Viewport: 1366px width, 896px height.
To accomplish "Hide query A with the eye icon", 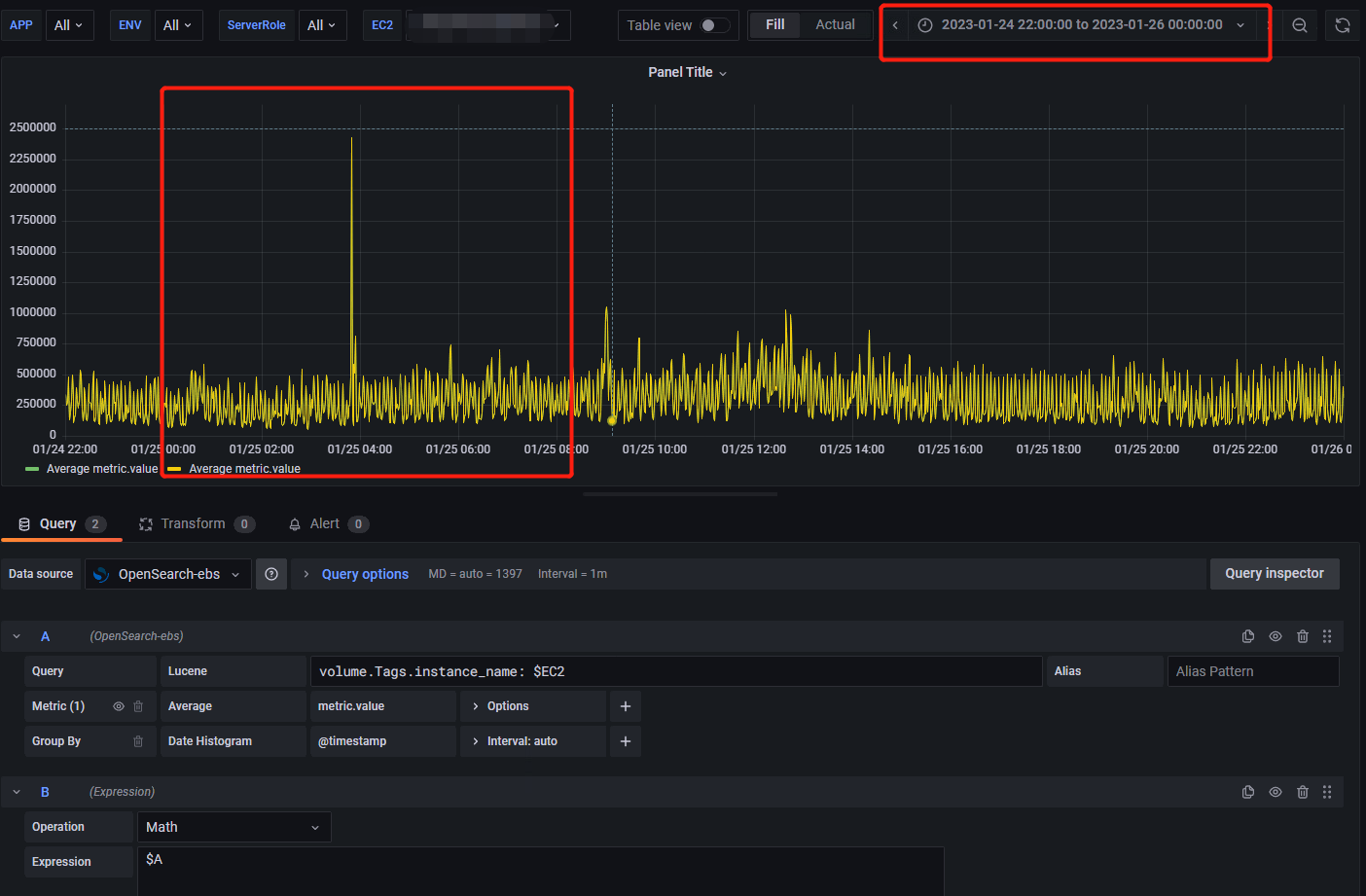I will tap(1276, 635).
